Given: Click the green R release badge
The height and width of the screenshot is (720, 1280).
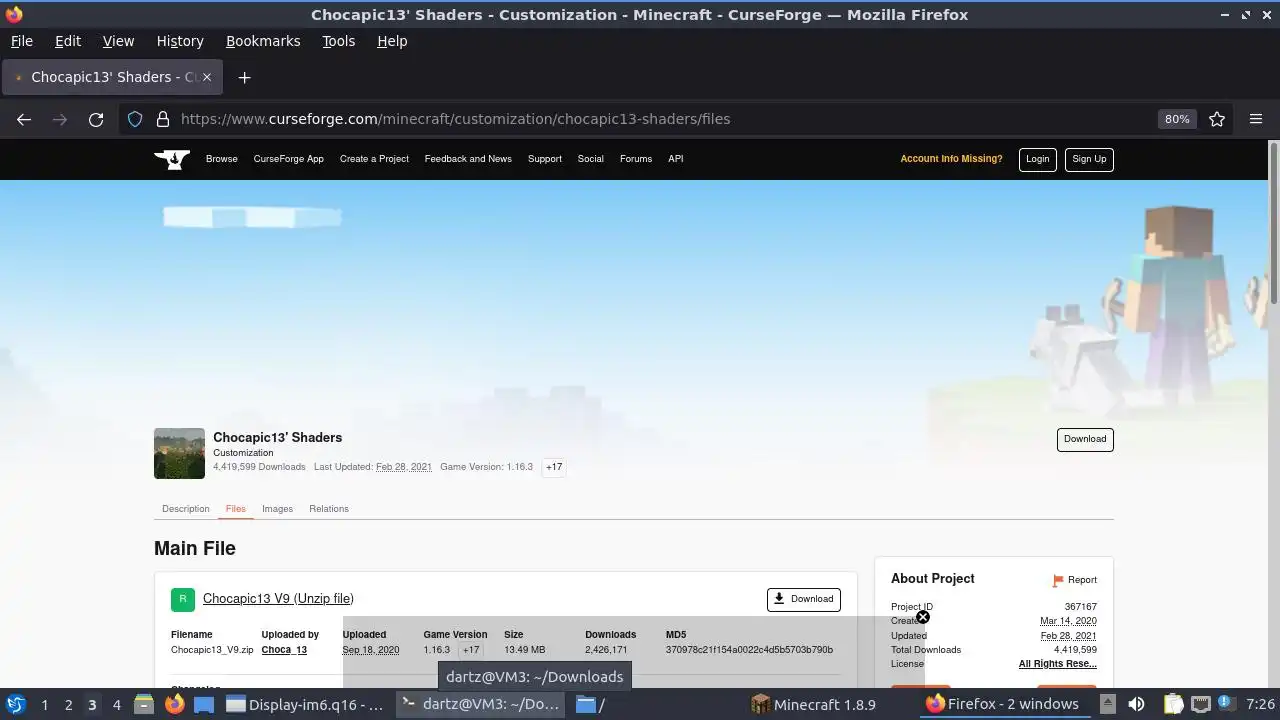Looking at the screenshot, I should (182, 599).
